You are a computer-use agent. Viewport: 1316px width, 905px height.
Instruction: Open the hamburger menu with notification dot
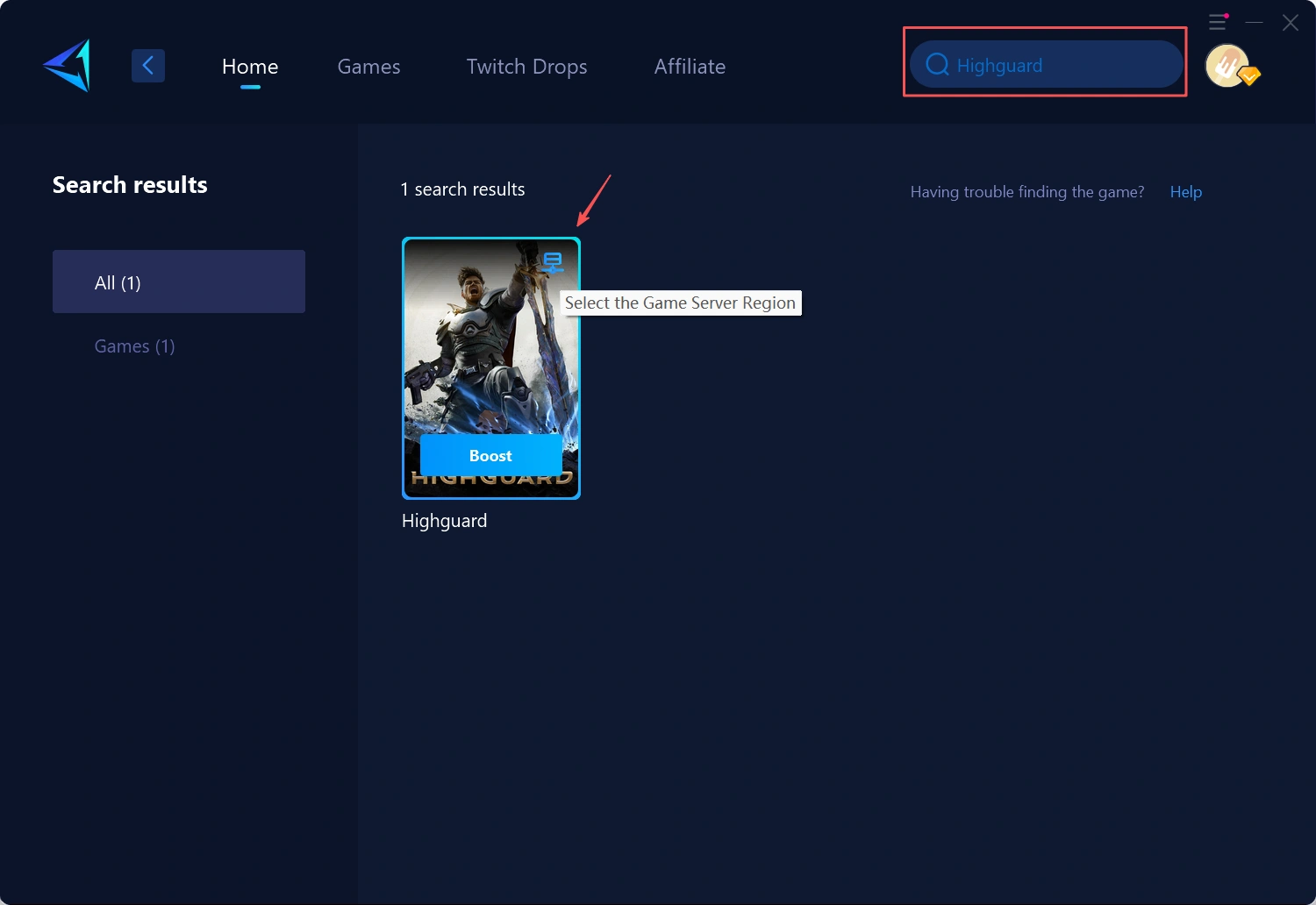pyautogui.click(x=1218, y=22)
